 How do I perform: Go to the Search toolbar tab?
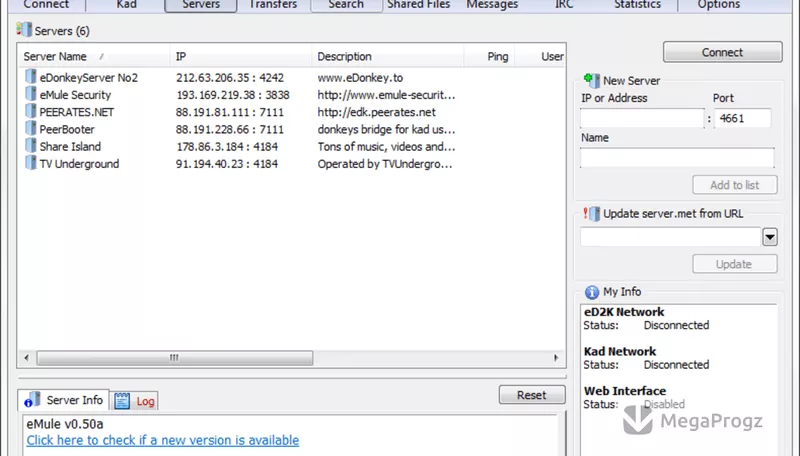[x=346, y=5]
